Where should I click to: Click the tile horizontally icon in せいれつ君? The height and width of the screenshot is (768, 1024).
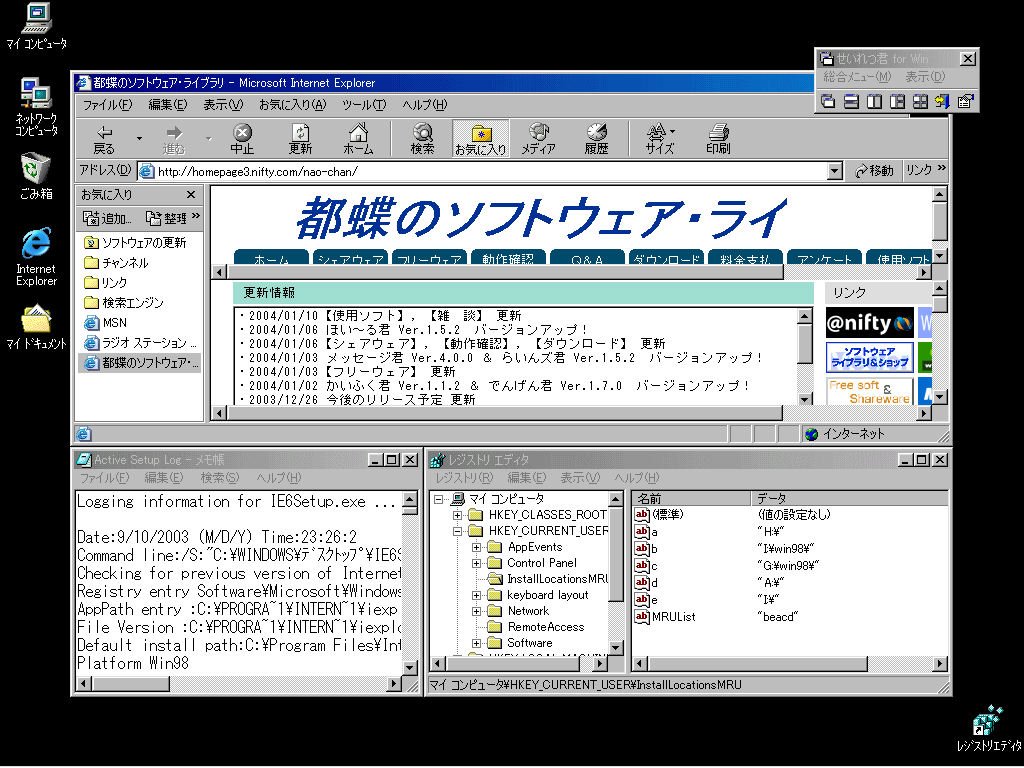(851, 101)
